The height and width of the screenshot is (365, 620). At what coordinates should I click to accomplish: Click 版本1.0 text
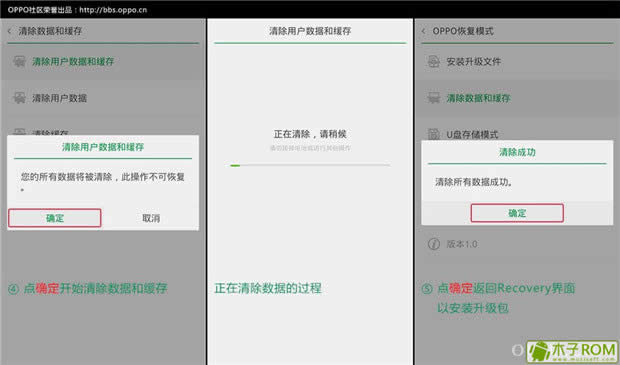pyautogui.click(x=461, y=244)
